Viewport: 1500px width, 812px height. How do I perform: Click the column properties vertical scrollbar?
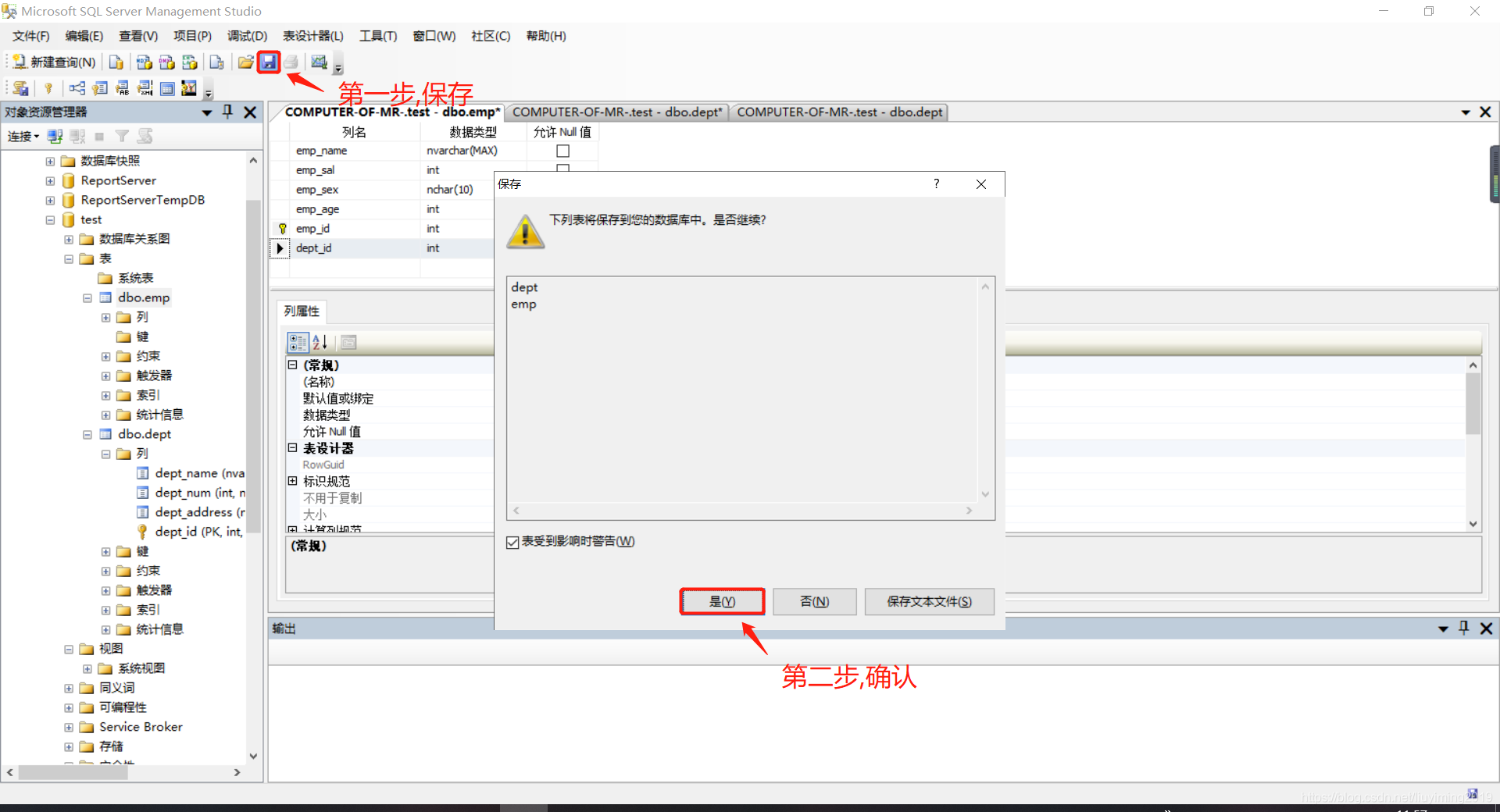click(1473, 402)
